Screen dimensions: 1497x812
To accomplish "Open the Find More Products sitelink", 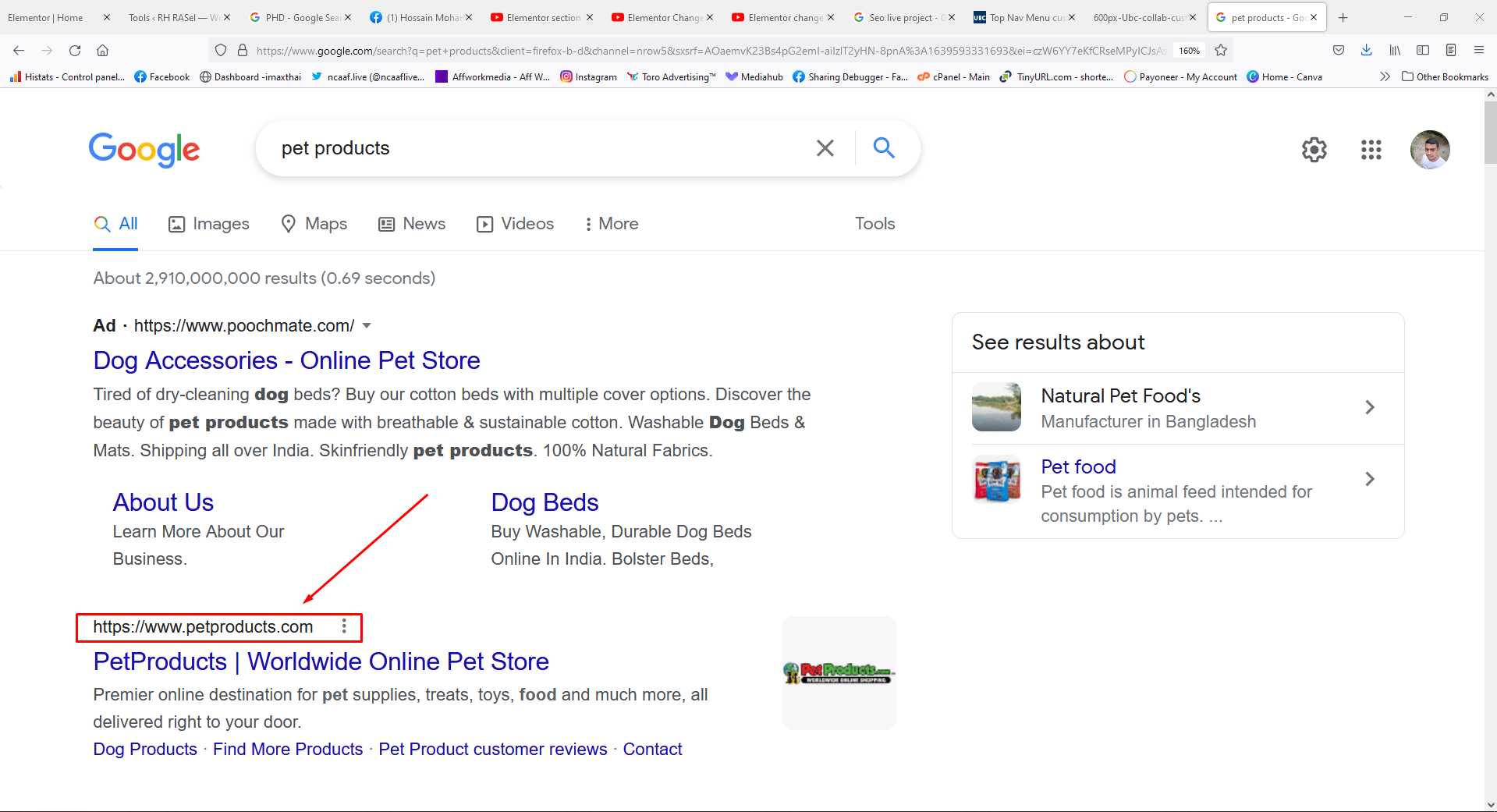I will [288, 750].
